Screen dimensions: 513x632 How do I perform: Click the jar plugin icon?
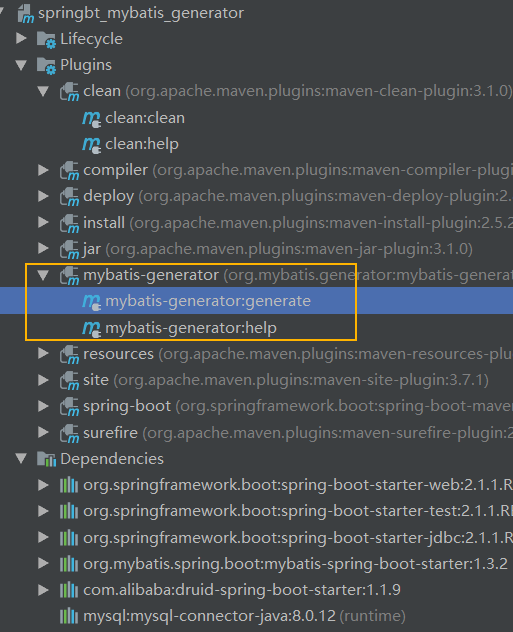coord(69,249)
